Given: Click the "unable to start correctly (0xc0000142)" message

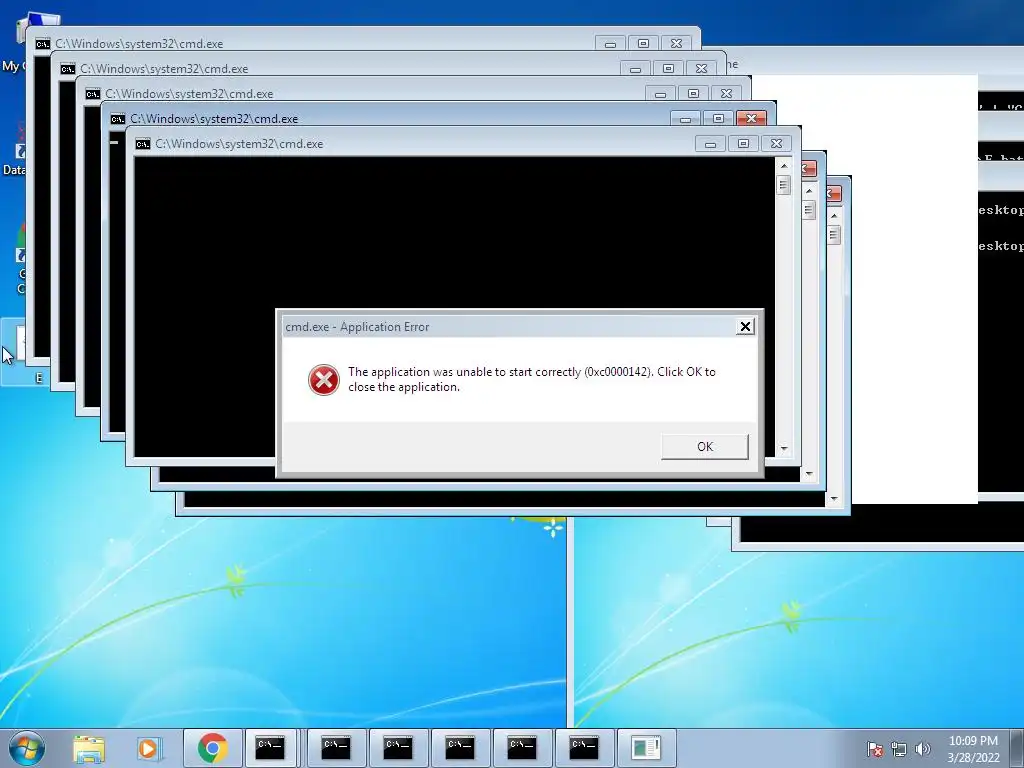Looking at the screenshot, I should pyautogui.click(x=532, y=379).
